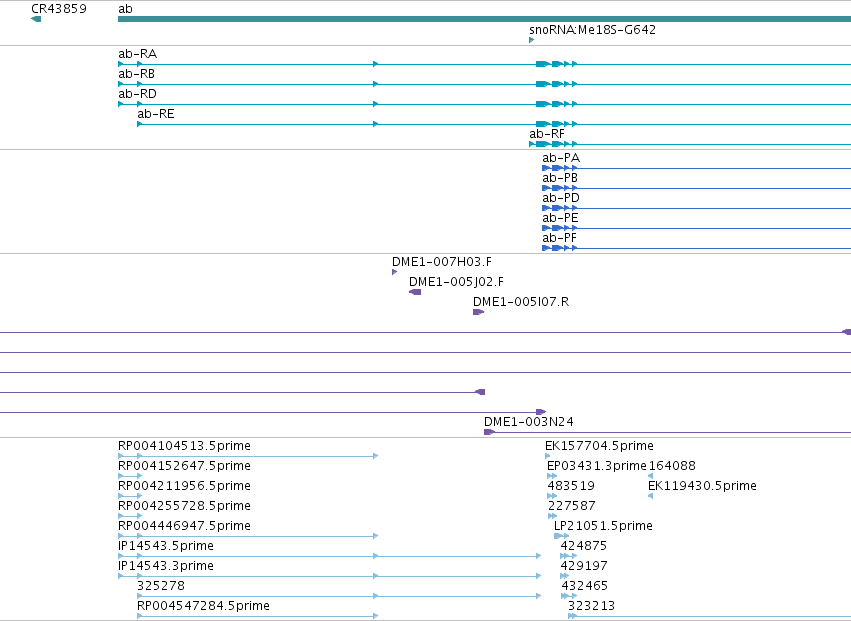Viewport: 851px width, 621px height.
Task: Open transcript ab-RB label
Action: click(136, 74)
